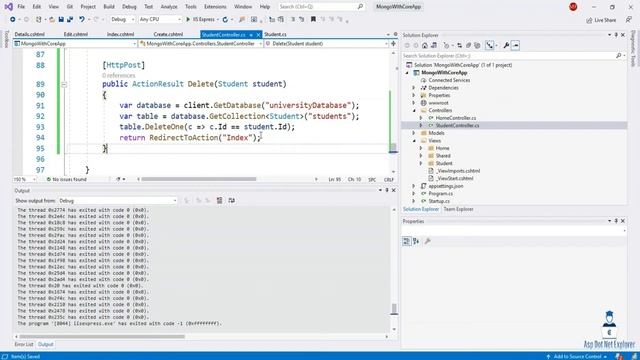
Task: Open the Debug configuration dropdown
Action: click(122, 19)
